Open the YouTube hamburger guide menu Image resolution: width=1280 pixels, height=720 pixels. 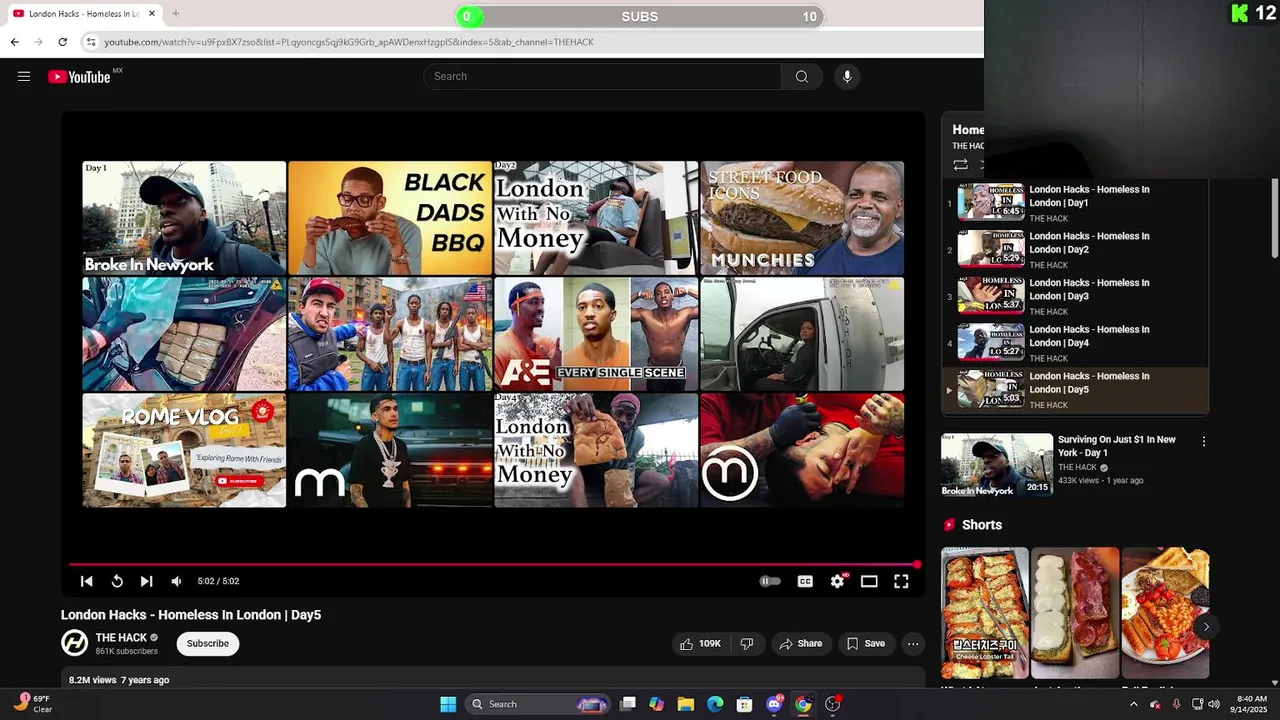click(x=24, y=76)
